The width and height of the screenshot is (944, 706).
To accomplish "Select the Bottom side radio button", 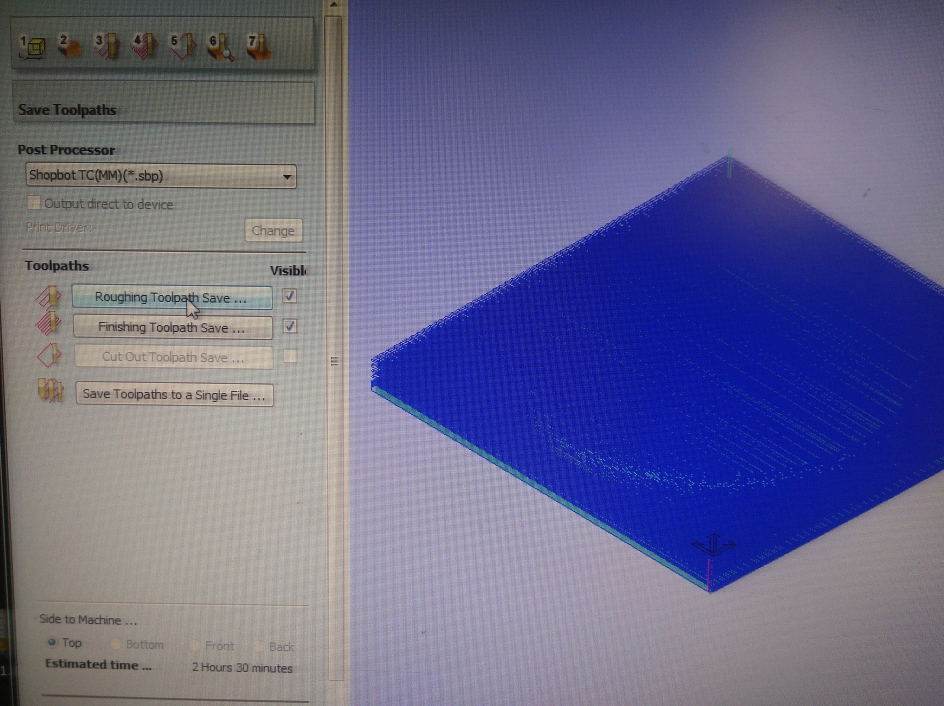I will (116, 644).
